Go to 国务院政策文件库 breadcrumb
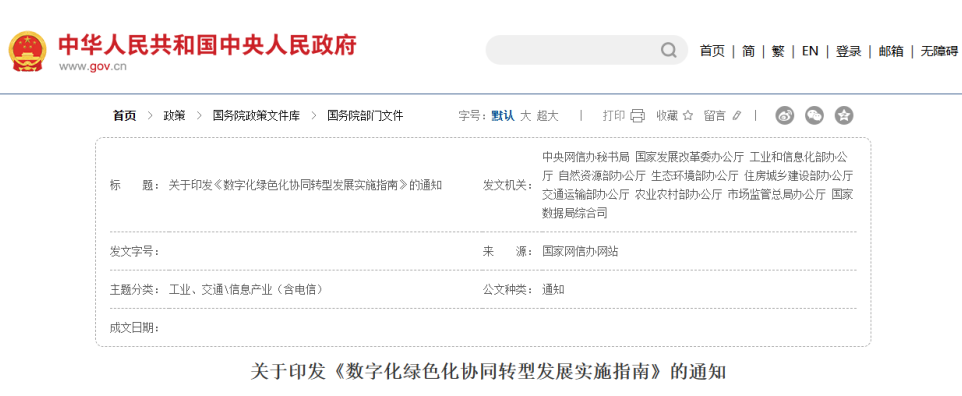962x396 pixels. point(256,115)
